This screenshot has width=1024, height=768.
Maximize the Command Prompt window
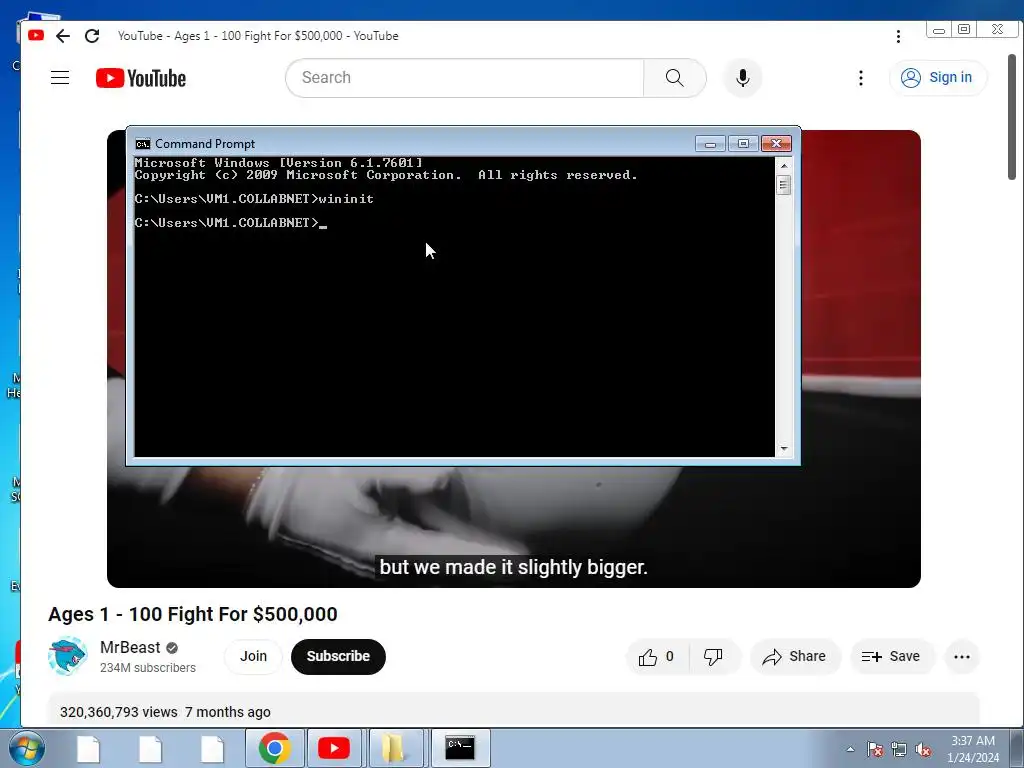[x=743, y=144]
